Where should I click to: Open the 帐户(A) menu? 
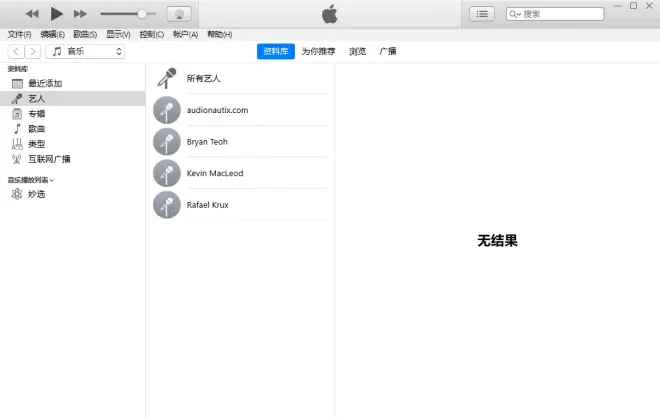click(185, 34)
